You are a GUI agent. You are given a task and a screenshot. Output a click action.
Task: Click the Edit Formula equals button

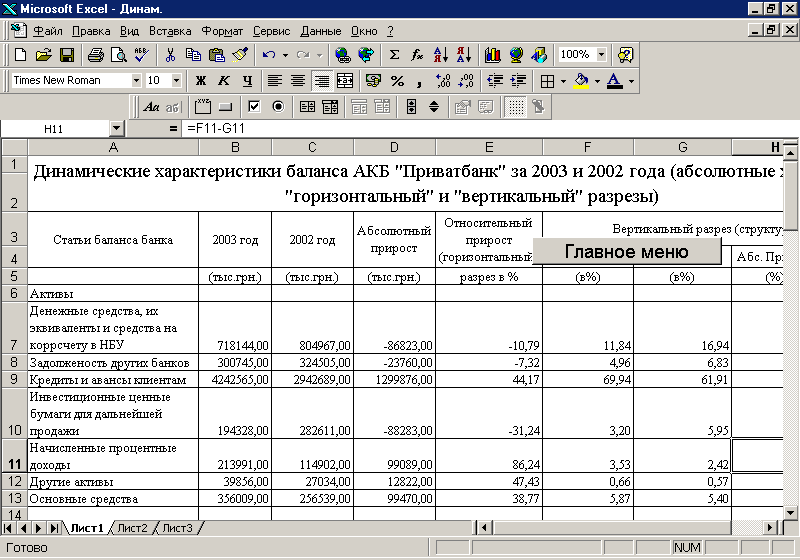(173, 129)
